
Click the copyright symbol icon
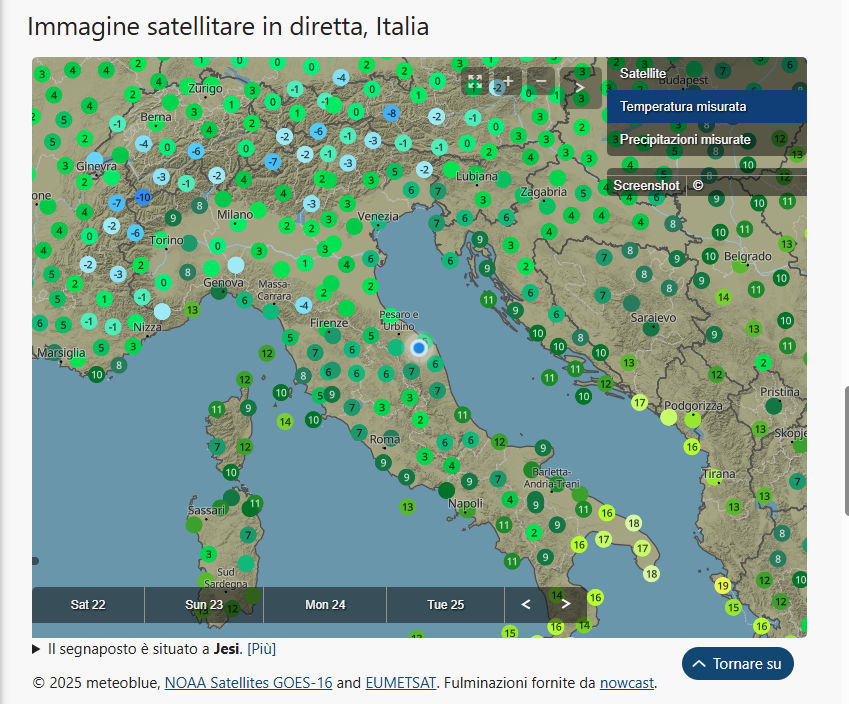coord(698,185)
